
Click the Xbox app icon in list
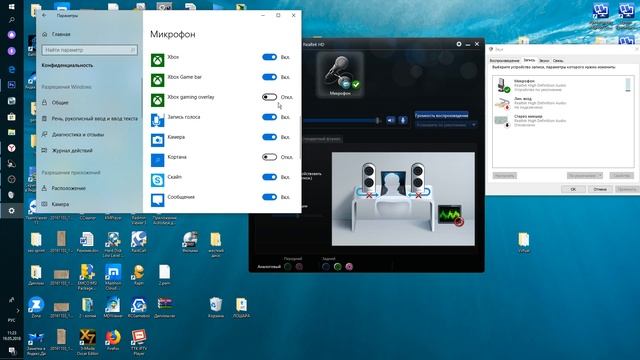pos(158,60)
